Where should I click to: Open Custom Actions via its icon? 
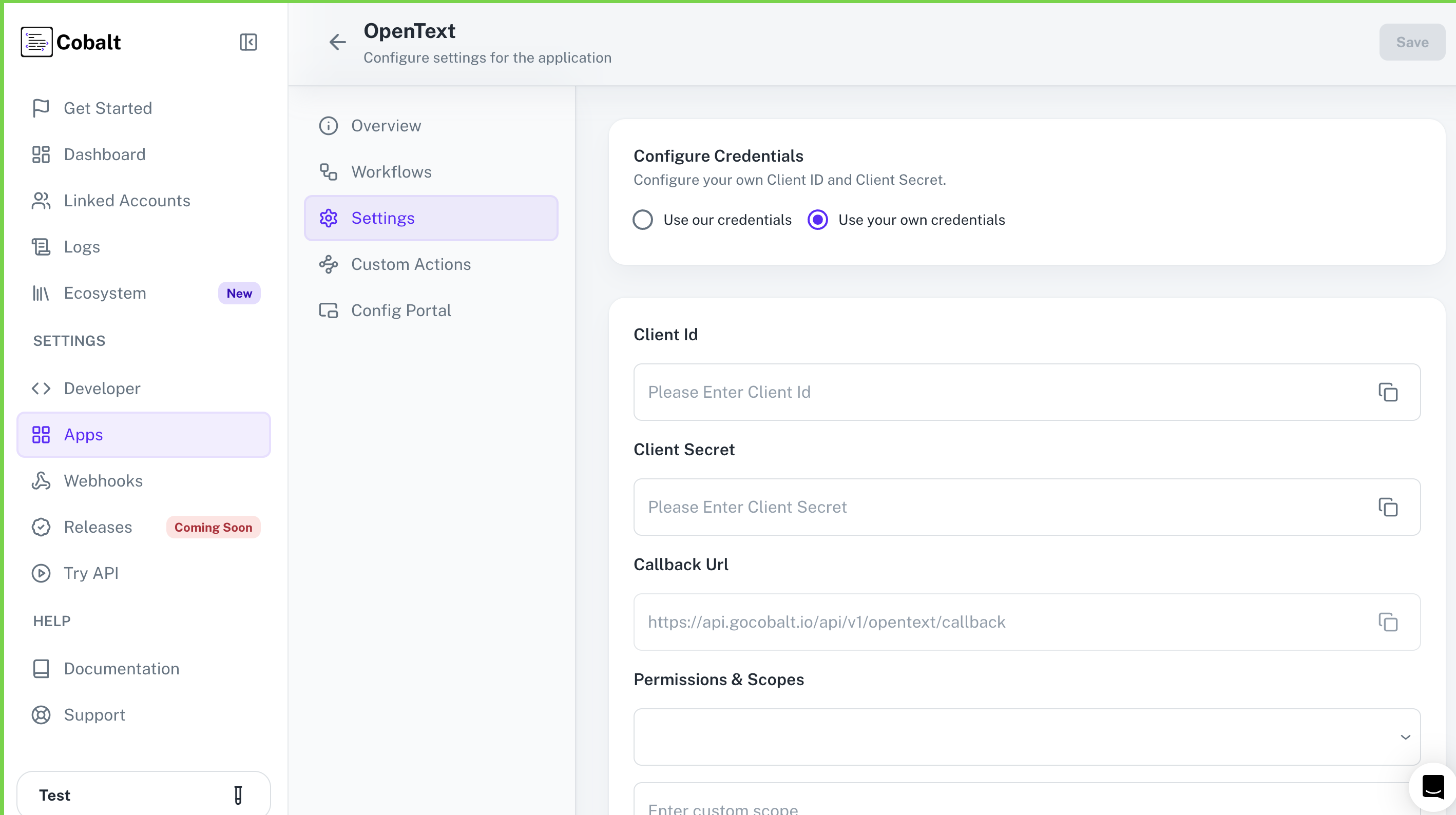click(329, 264)
